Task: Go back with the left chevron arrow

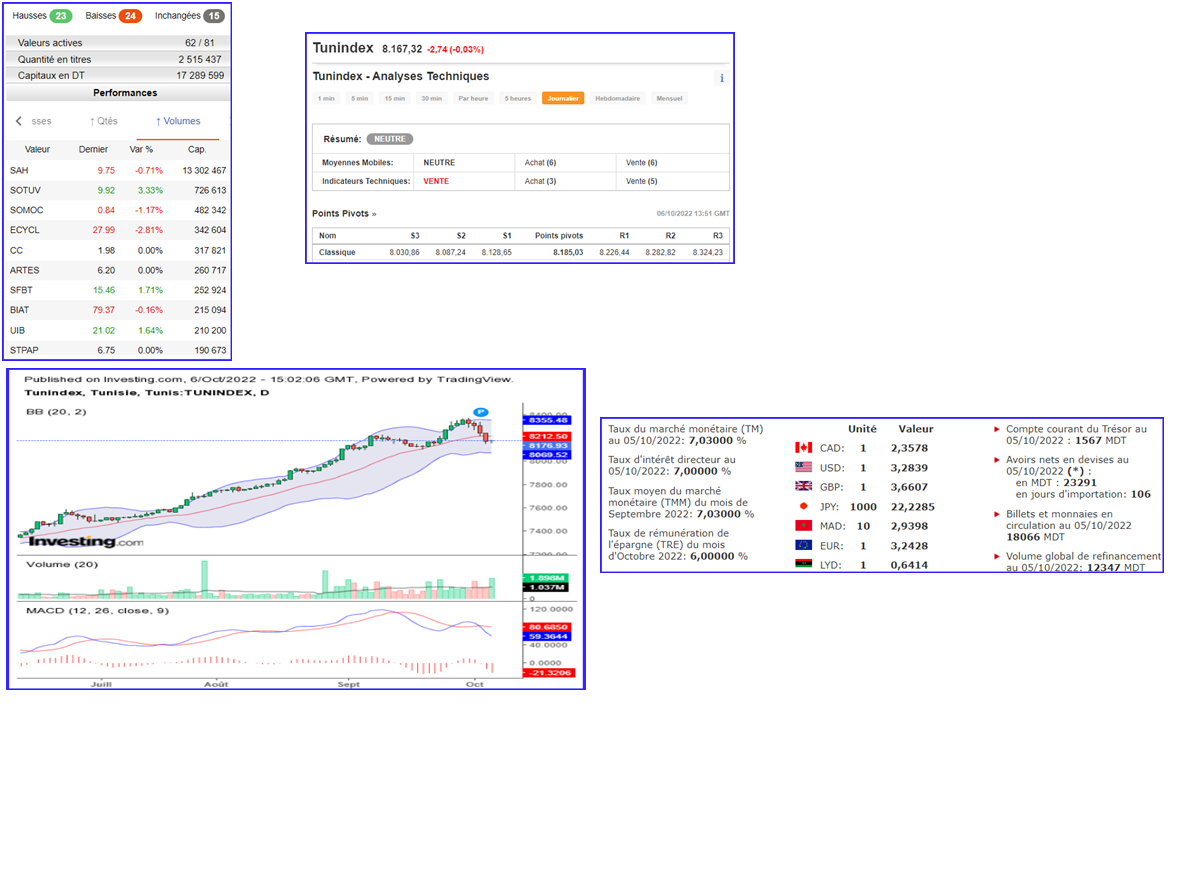Action: coord(18,121)
